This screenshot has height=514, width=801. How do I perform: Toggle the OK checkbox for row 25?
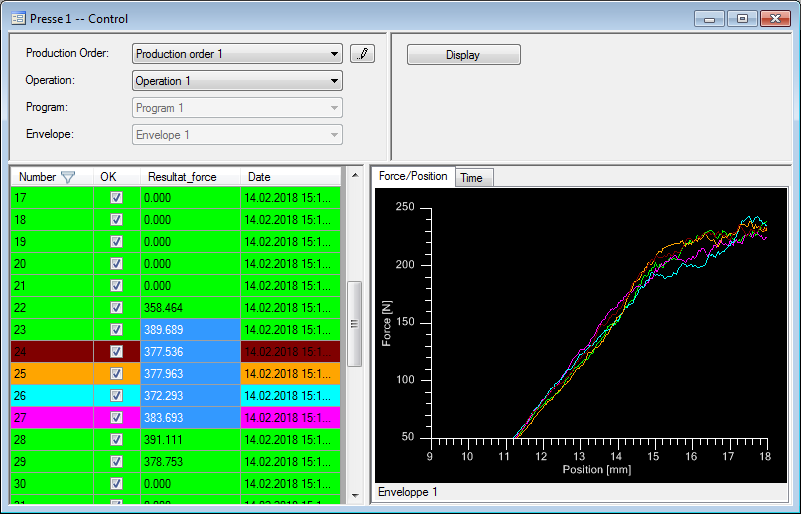pos(116,373)
